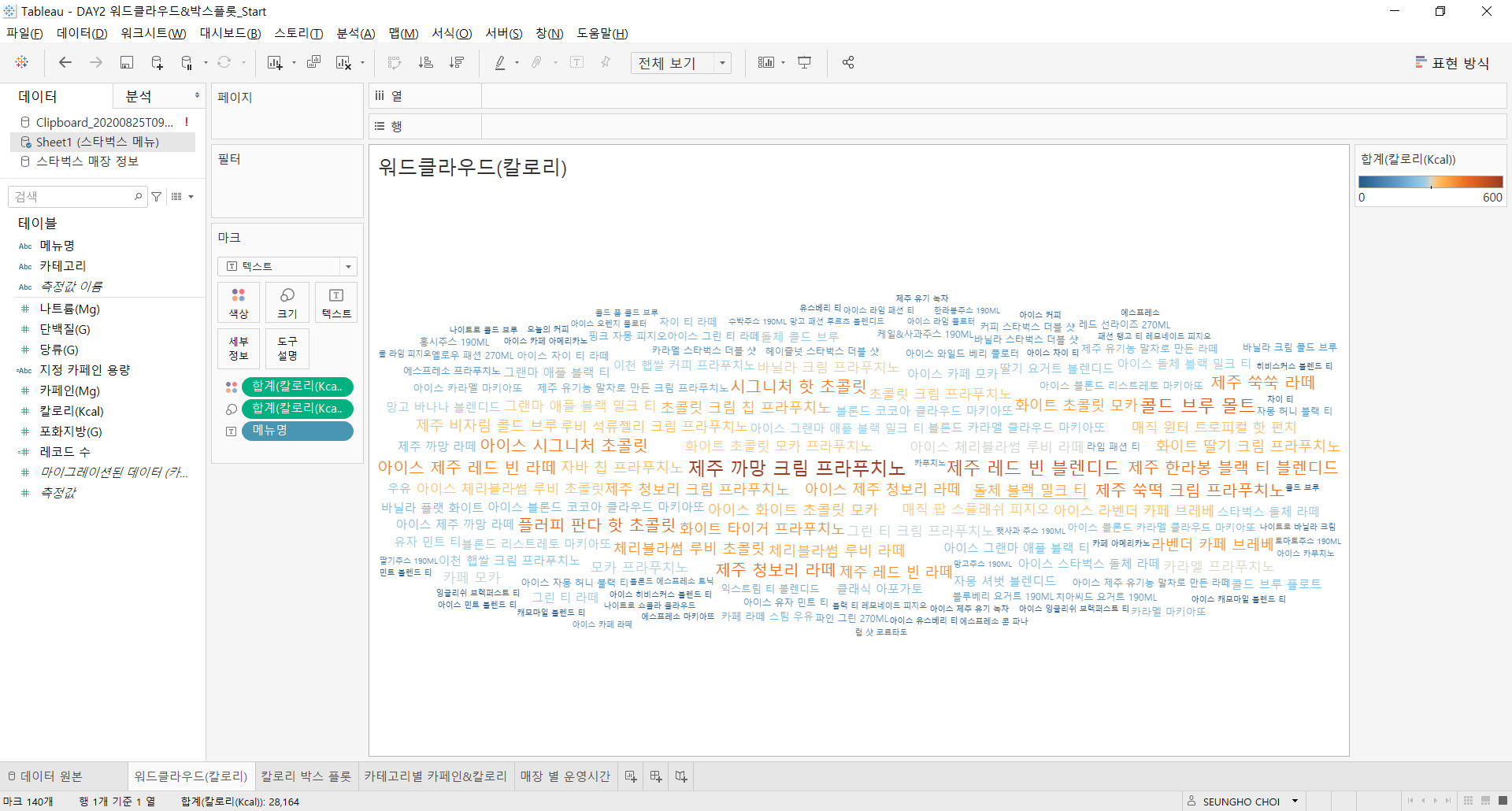Open the 분석(A) menu
Image resolution: width=1512 pixels, height=811 pixels.
pyautogui.click(x=356, y=33)
